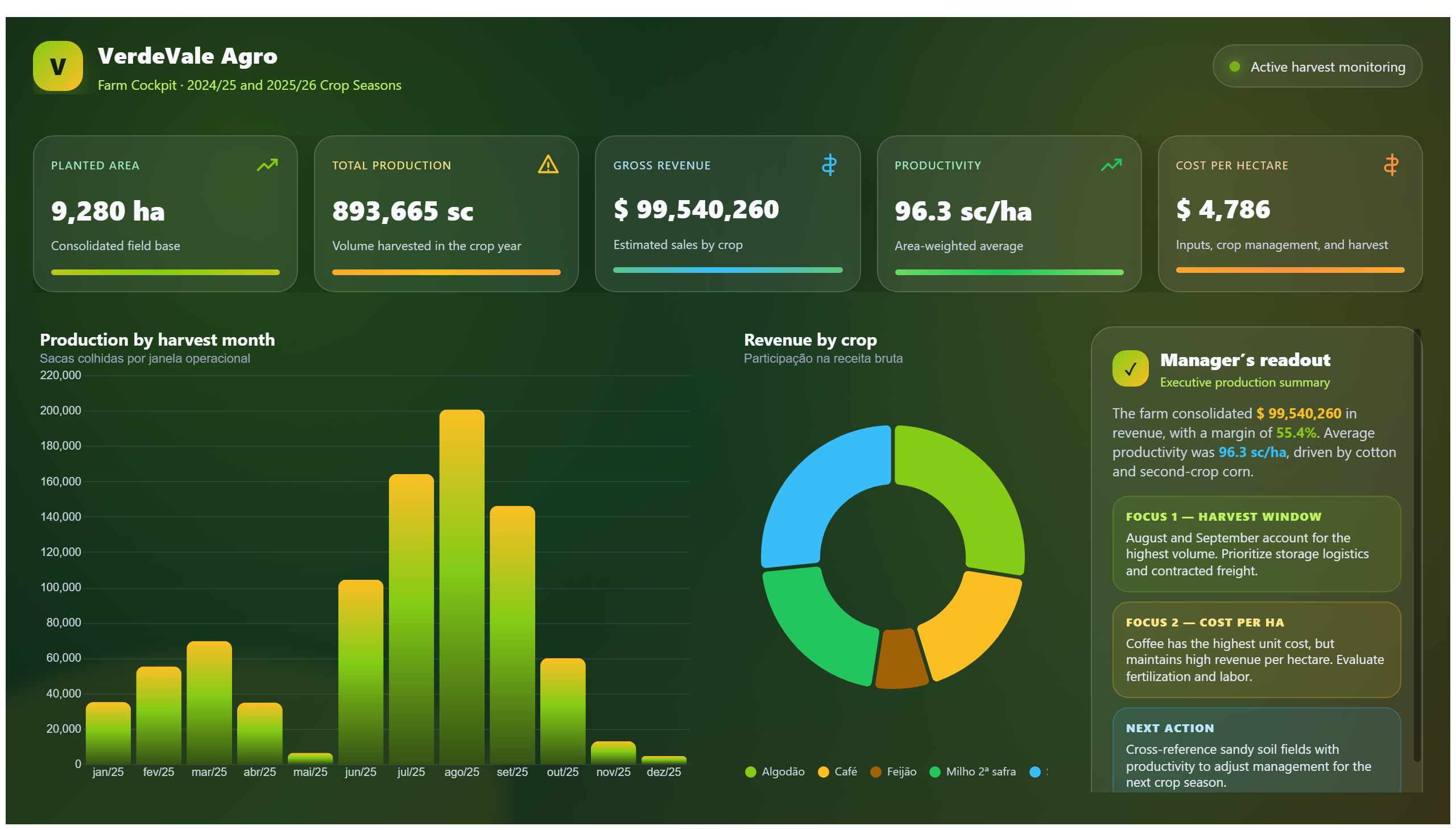Screen dimensions: 1456x830
Task: Click the Manager's readout checkmark icon
Action: (1130, 368)
